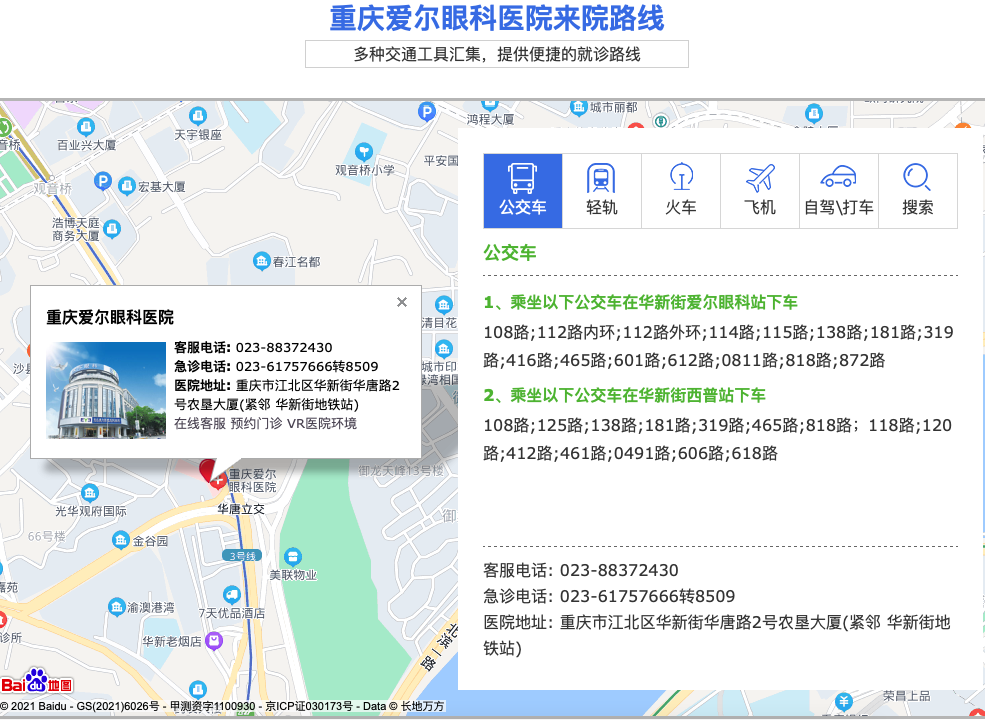Click 客服电话 023-88372430 in right panel
Screen dimensions: 985x720
pos(581,570)
